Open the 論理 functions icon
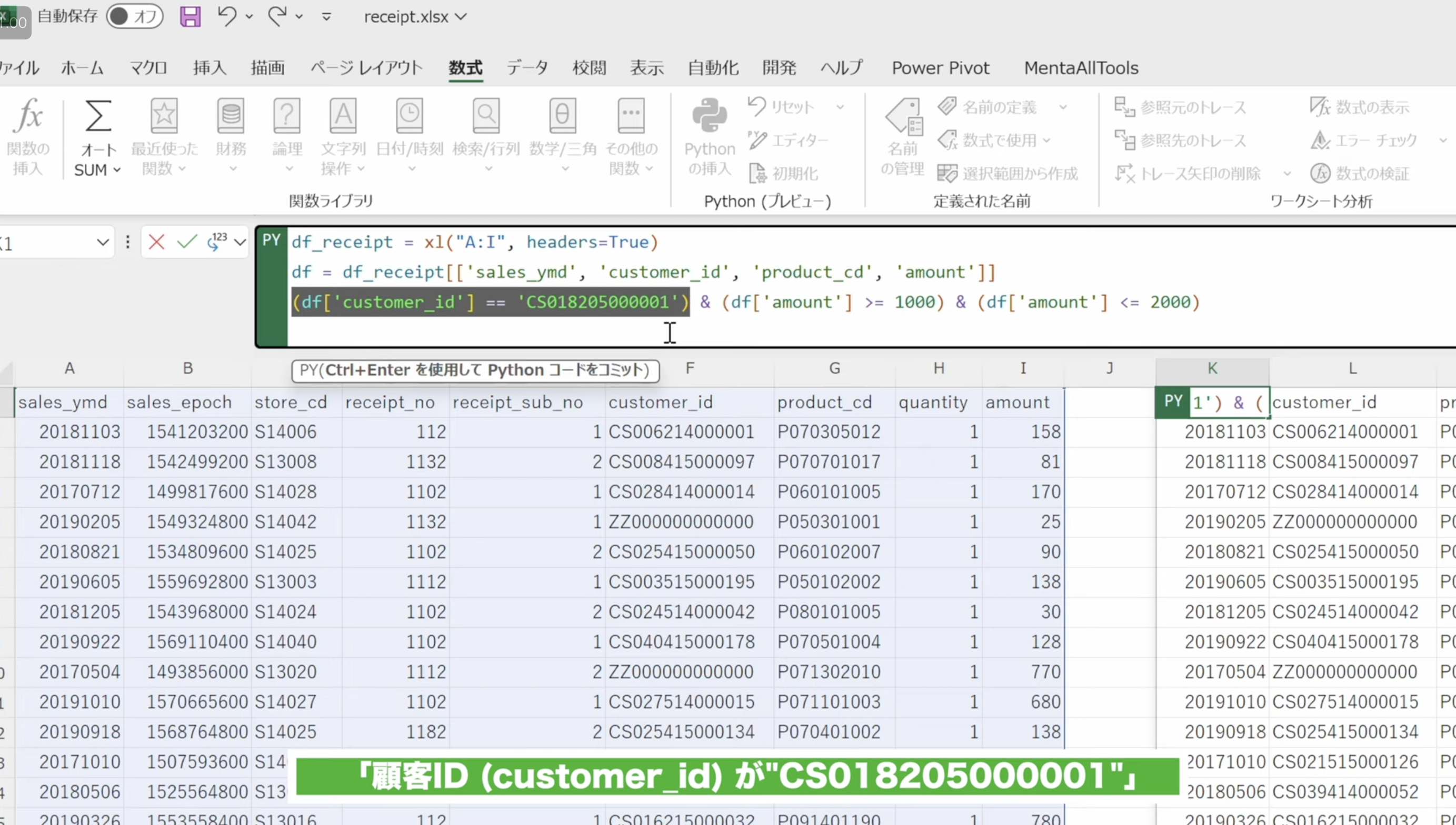The width and height of the screenshot is (1456, 825). (x=287, y=116)
